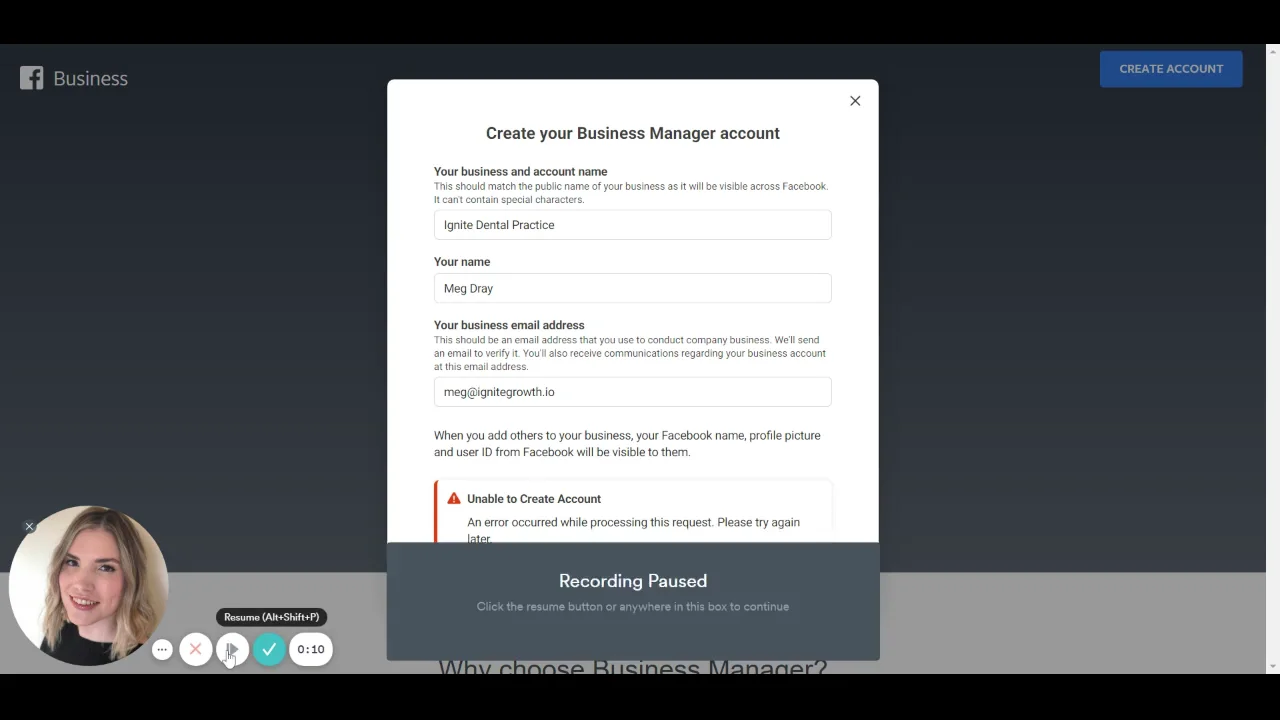The width and height of the screenshot is (1280, 720).
Task: Cancel recording with the red X button
Action: tap(196, 649)
